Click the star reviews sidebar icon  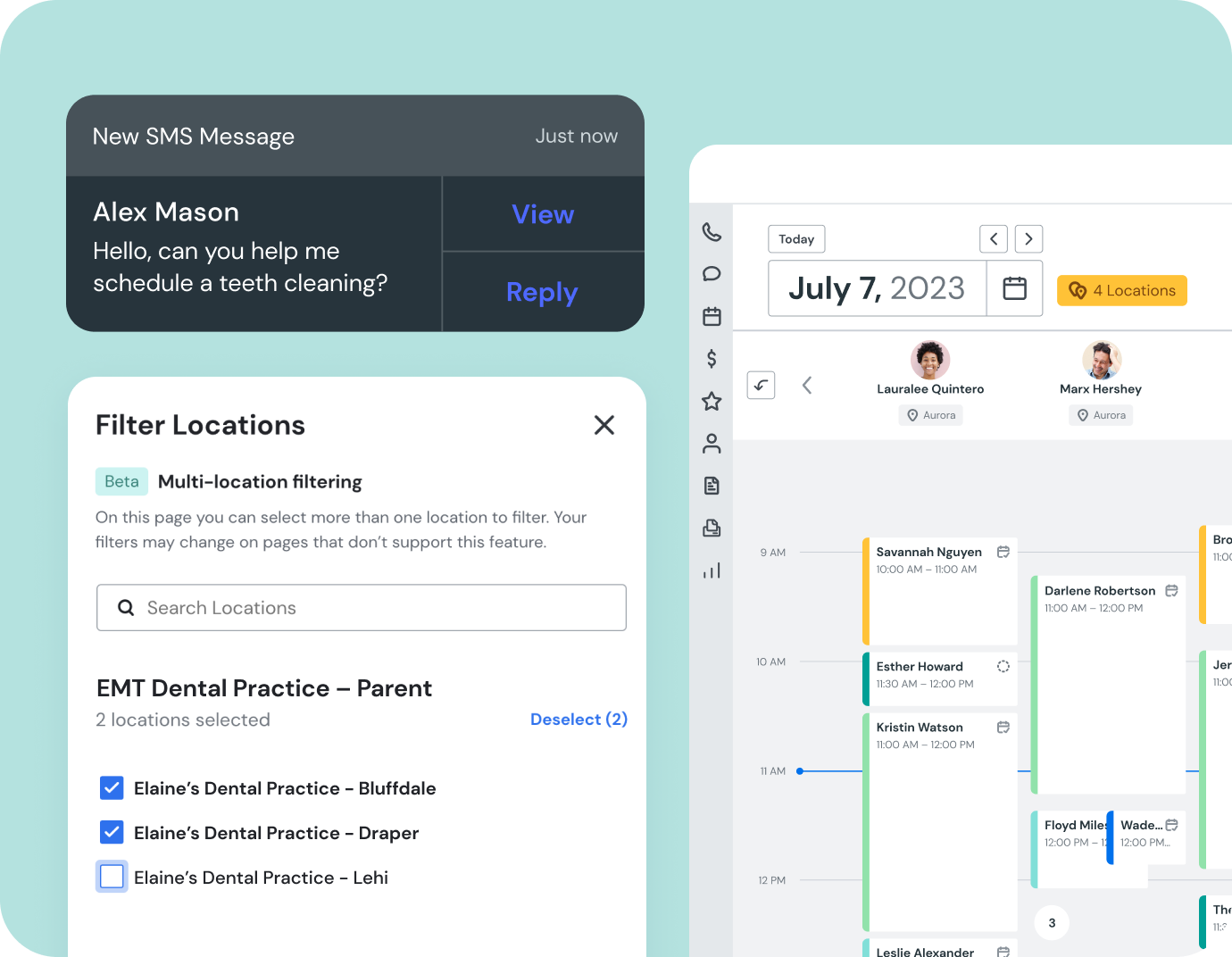(712, 402)
